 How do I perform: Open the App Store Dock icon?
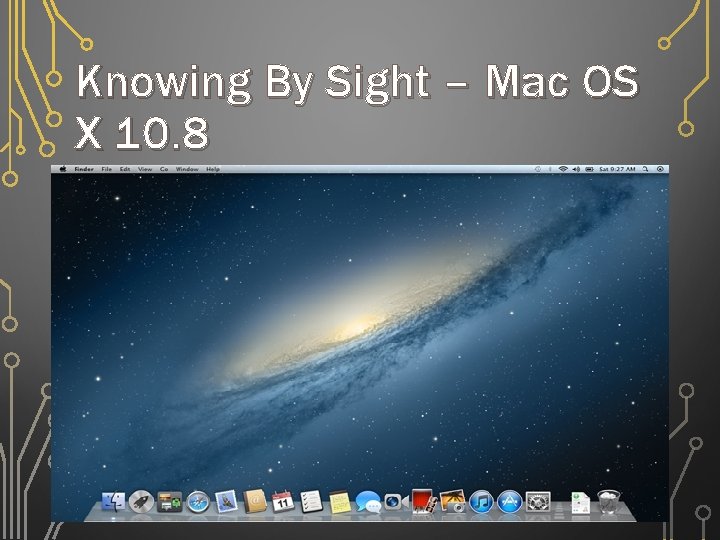[x=510, y=502]
